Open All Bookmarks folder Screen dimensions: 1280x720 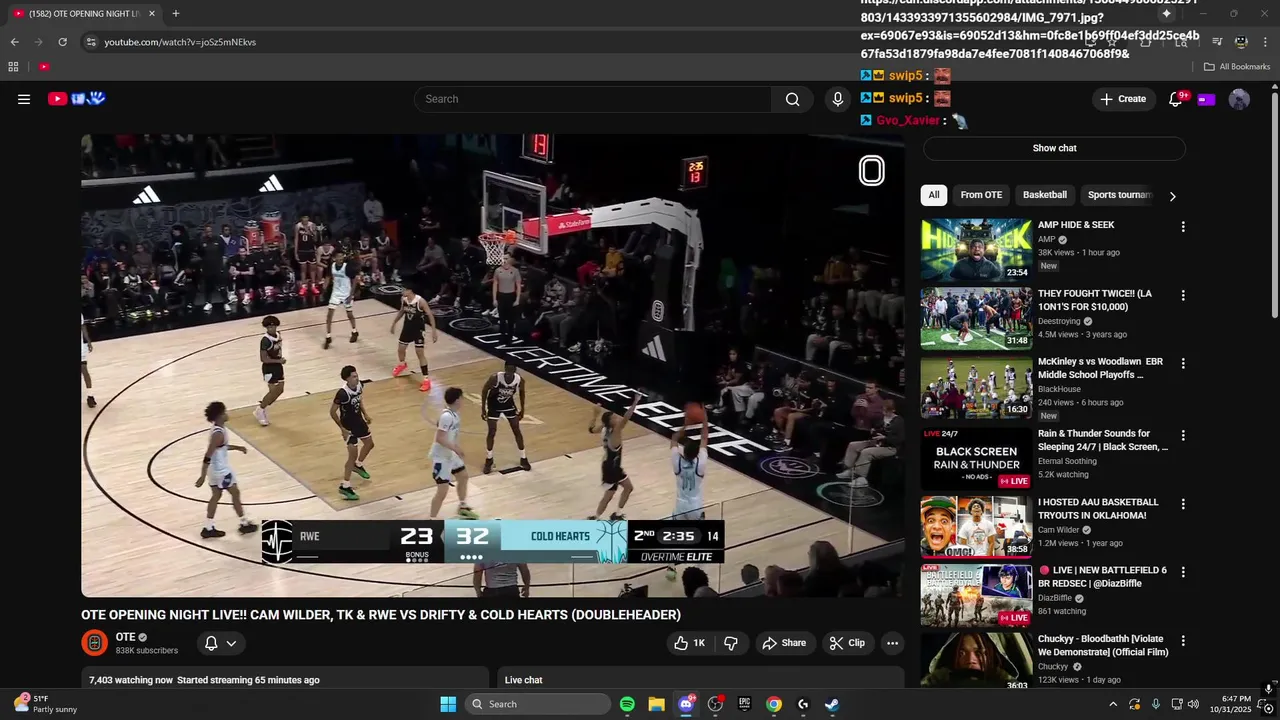1237,67
